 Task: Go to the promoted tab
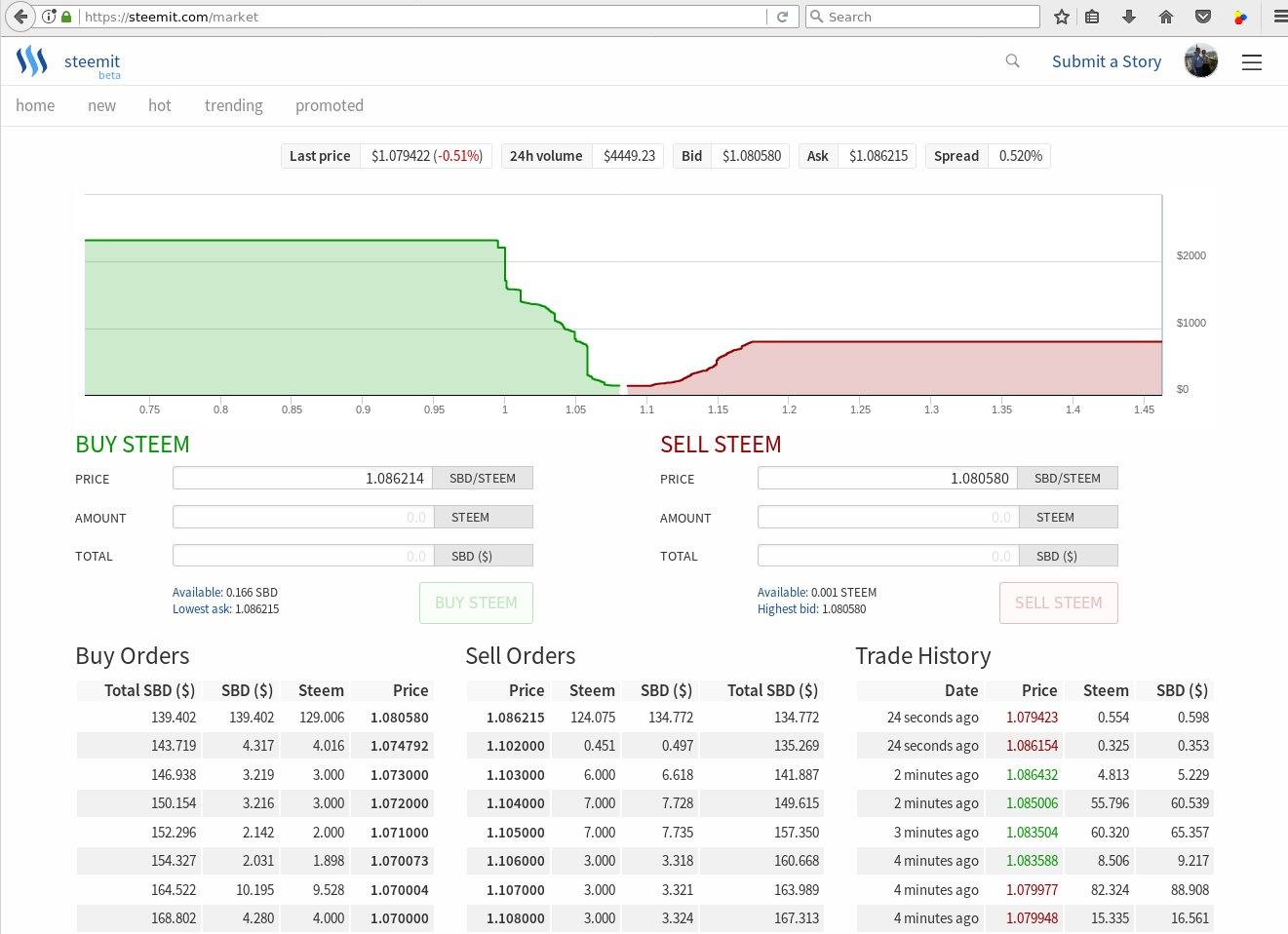coord(330,105)
